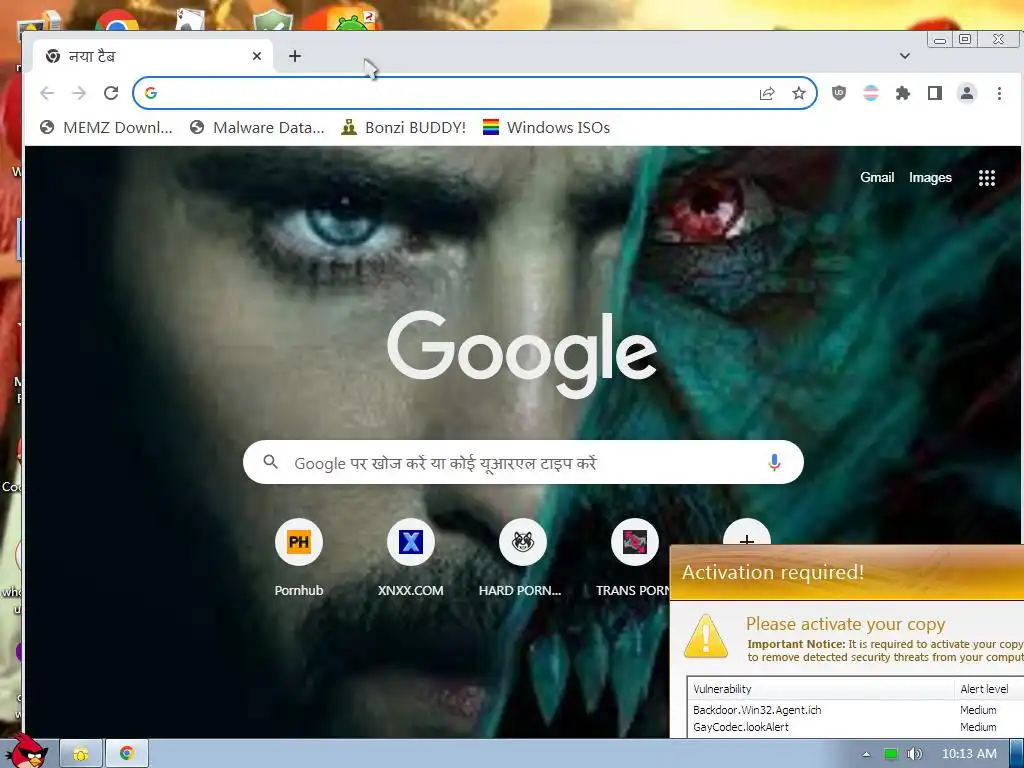Click the 10:13 AM taskbar clock

[969, 754]
